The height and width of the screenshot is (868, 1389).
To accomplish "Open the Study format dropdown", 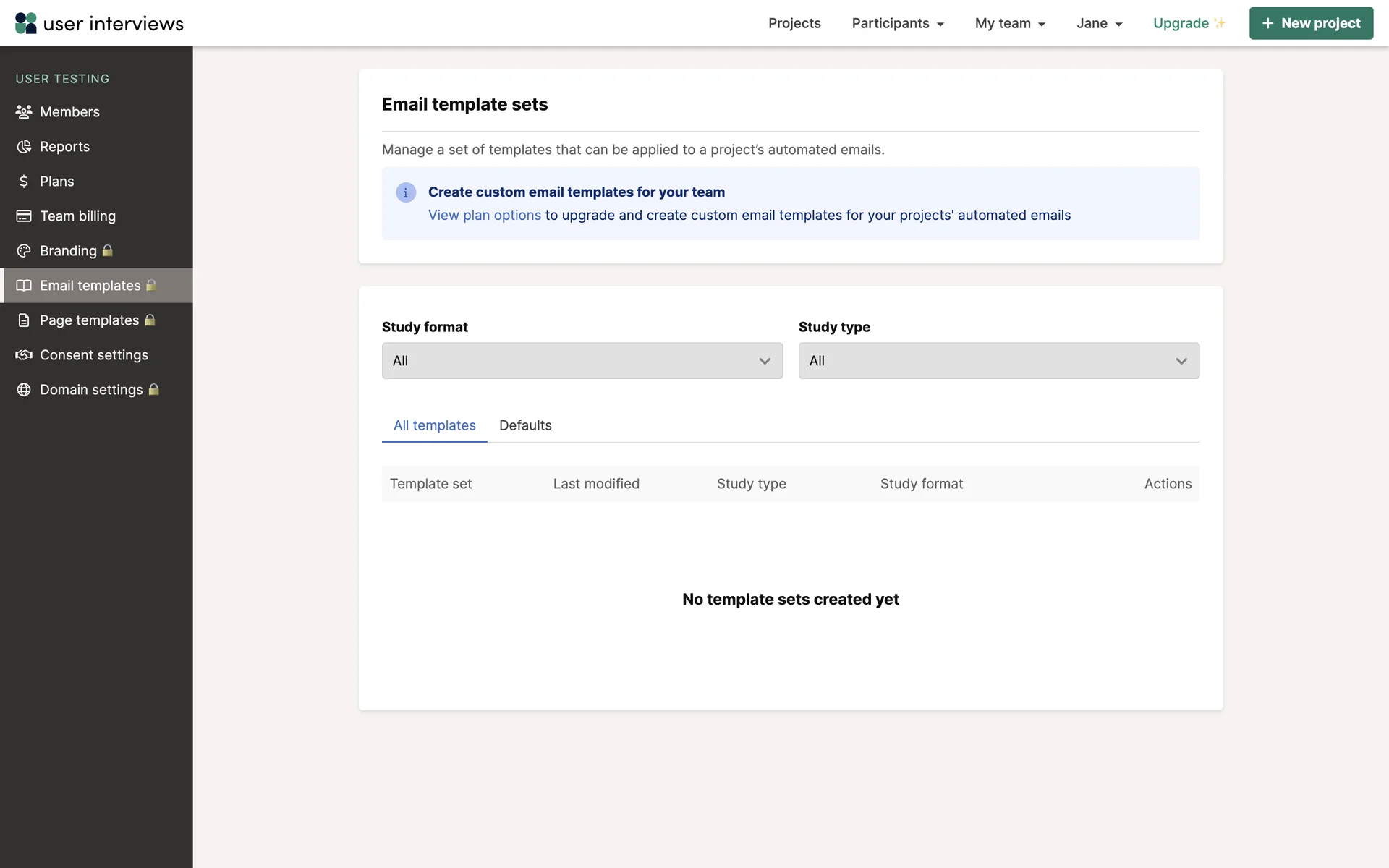I will coord(582,361).
